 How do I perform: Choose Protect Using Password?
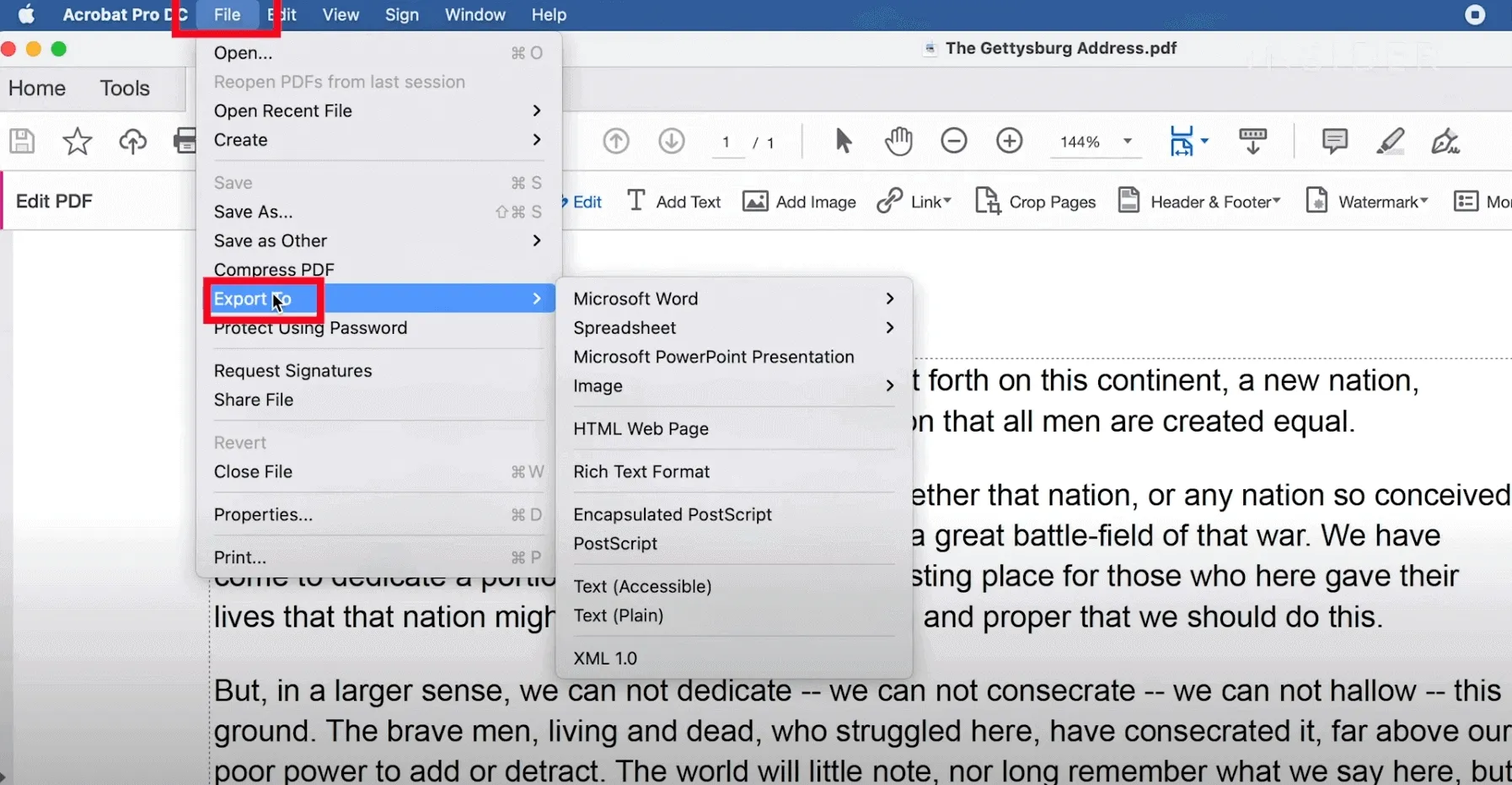(x=378, y=327)
